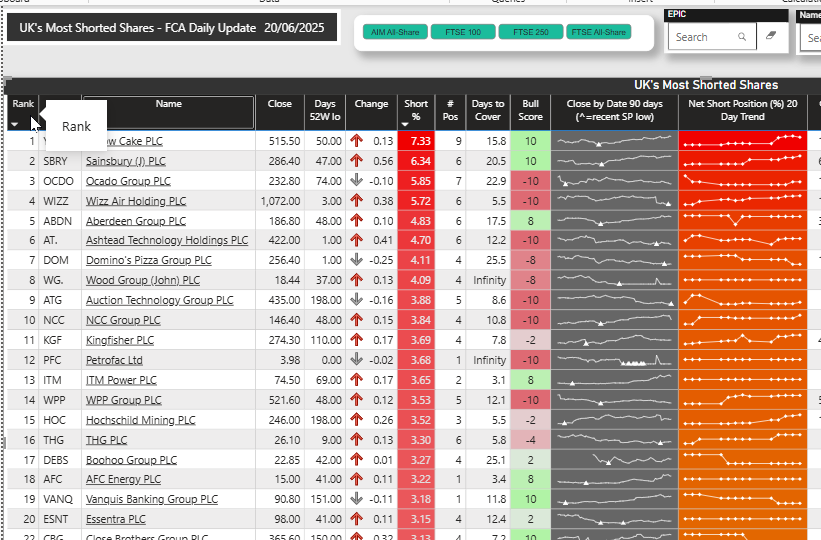This screenshot has width=821, height=540.
Task: Open Wizz Air Holding PLC link
Action: [136, 201]
